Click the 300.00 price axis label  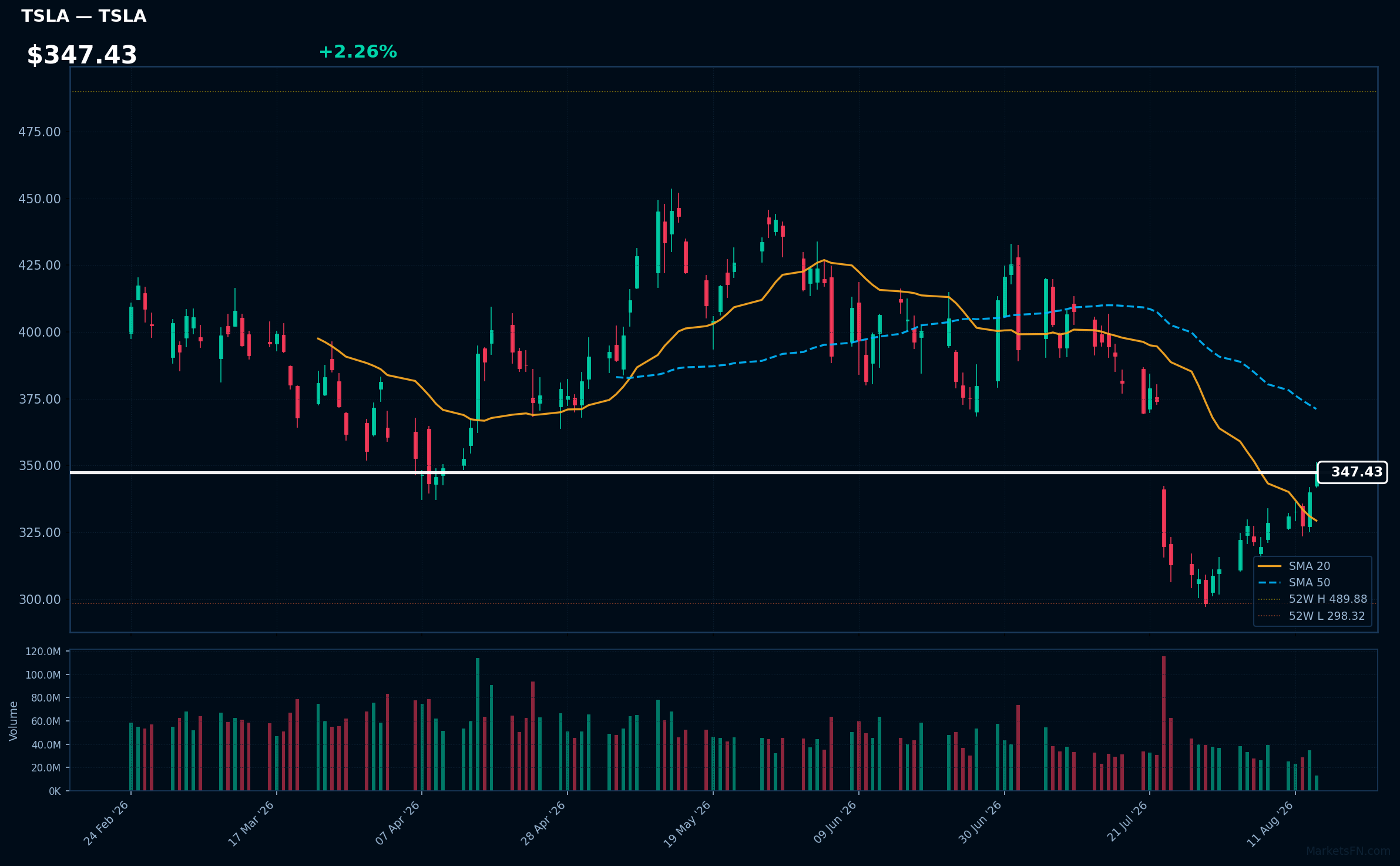39,599
